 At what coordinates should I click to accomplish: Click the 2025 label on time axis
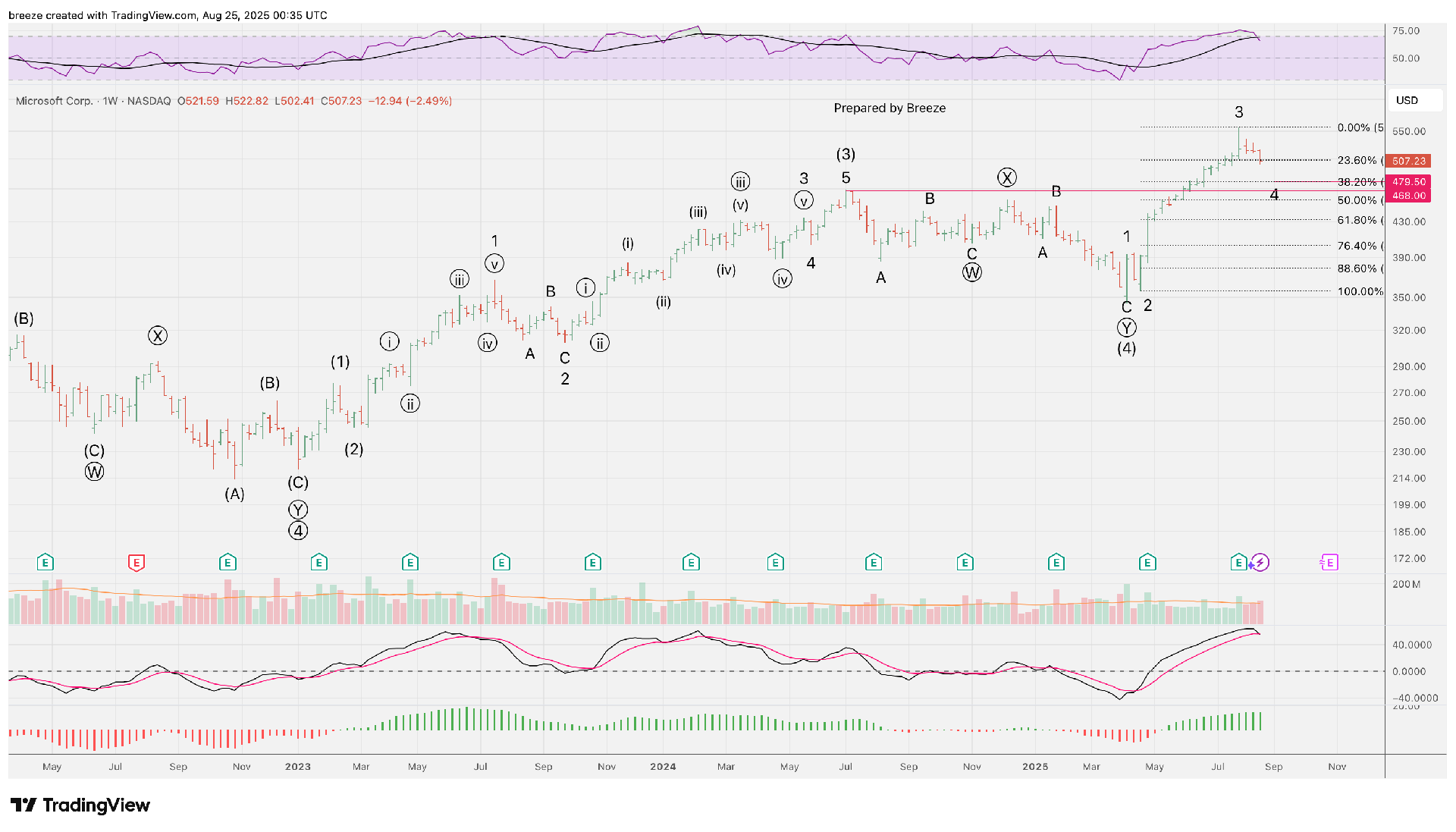click(1035, 767)
